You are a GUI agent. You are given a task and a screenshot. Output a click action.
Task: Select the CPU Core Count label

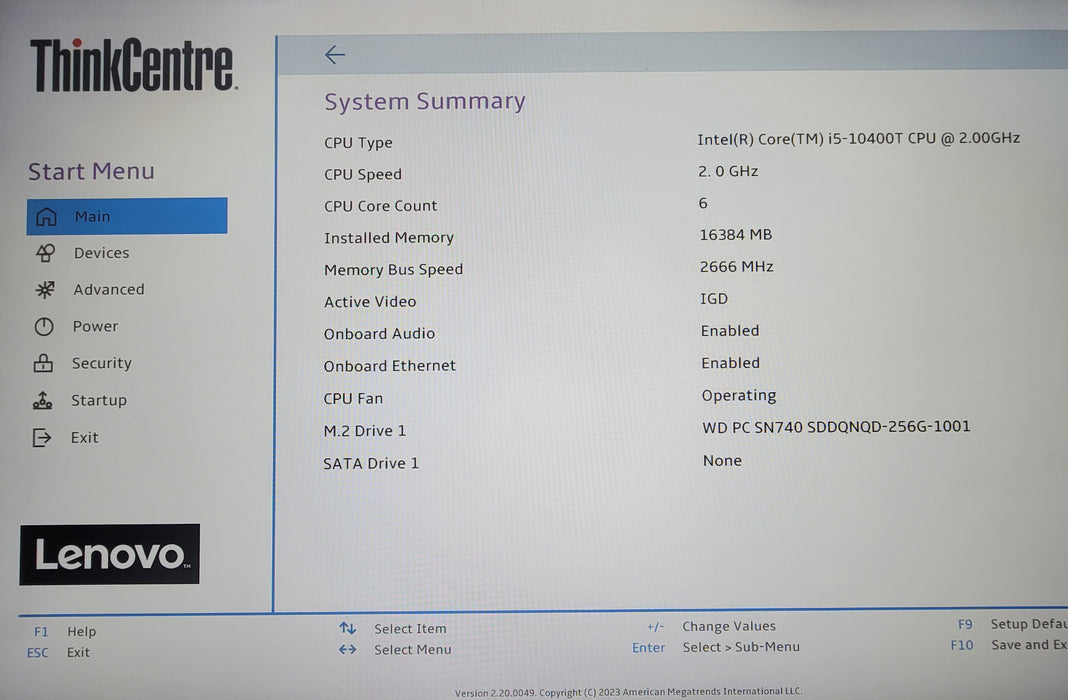381,206
